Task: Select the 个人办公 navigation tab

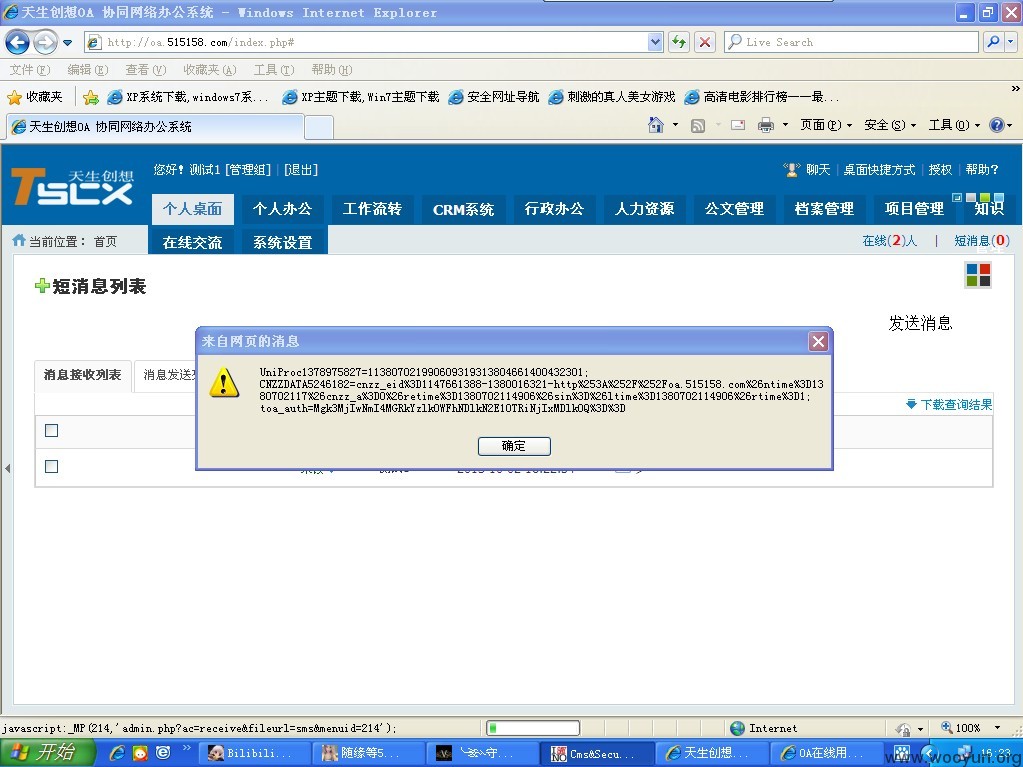Action: (282, 209)
